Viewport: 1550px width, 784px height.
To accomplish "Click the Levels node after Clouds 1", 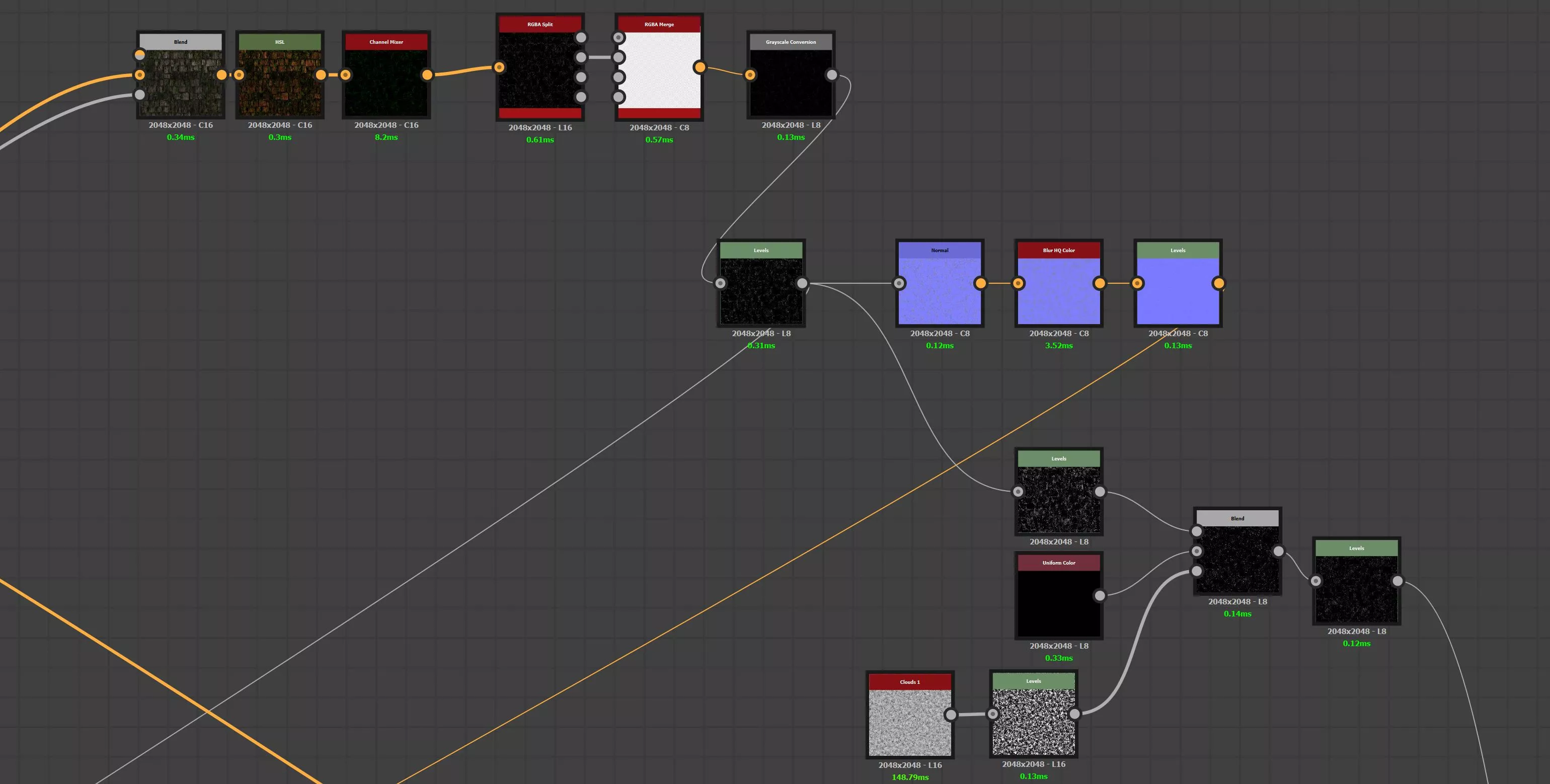I will 1033,722.
